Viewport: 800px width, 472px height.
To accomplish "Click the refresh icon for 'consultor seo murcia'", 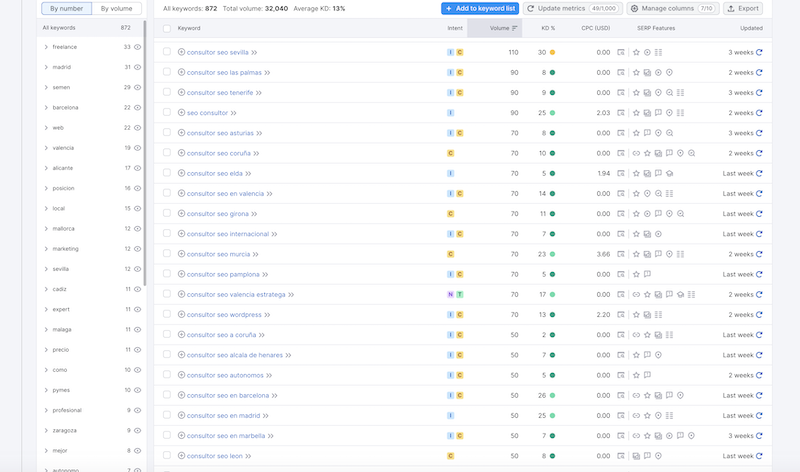I will point(759,254).
